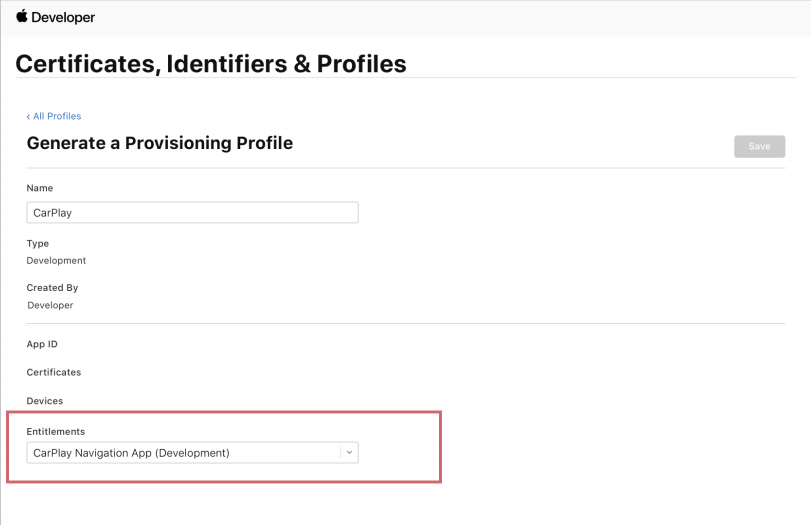The height and width of the screenshot is (525, 811).
Task: Click the Entitlements dropdown chevron arrow
Action: point(349,453)
